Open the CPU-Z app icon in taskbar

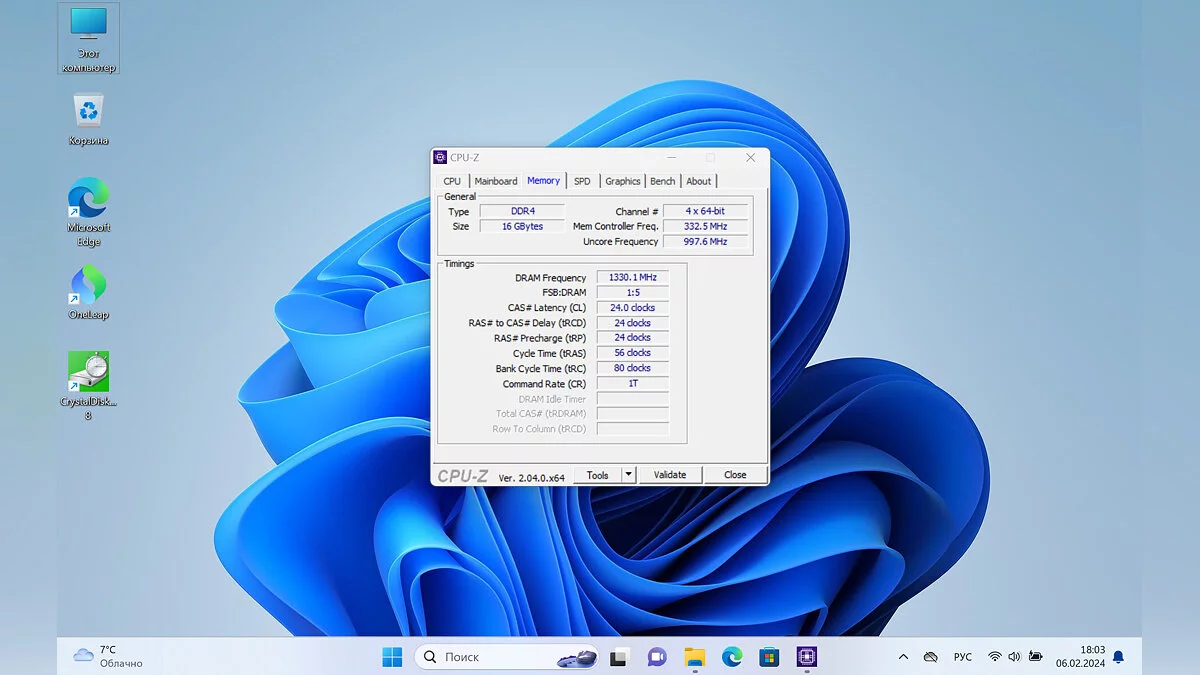pyautogui.click(x=806, y=657)
